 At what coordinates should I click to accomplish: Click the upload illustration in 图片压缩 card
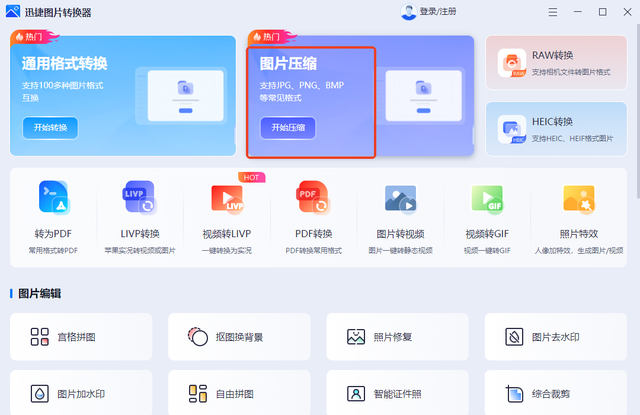pos(424,96)
